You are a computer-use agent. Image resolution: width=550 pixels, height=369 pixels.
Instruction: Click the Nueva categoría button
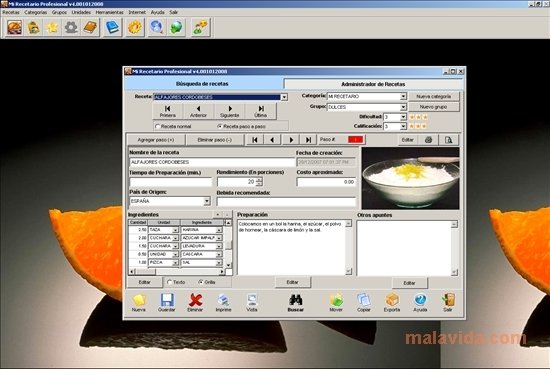click(434, 96)
